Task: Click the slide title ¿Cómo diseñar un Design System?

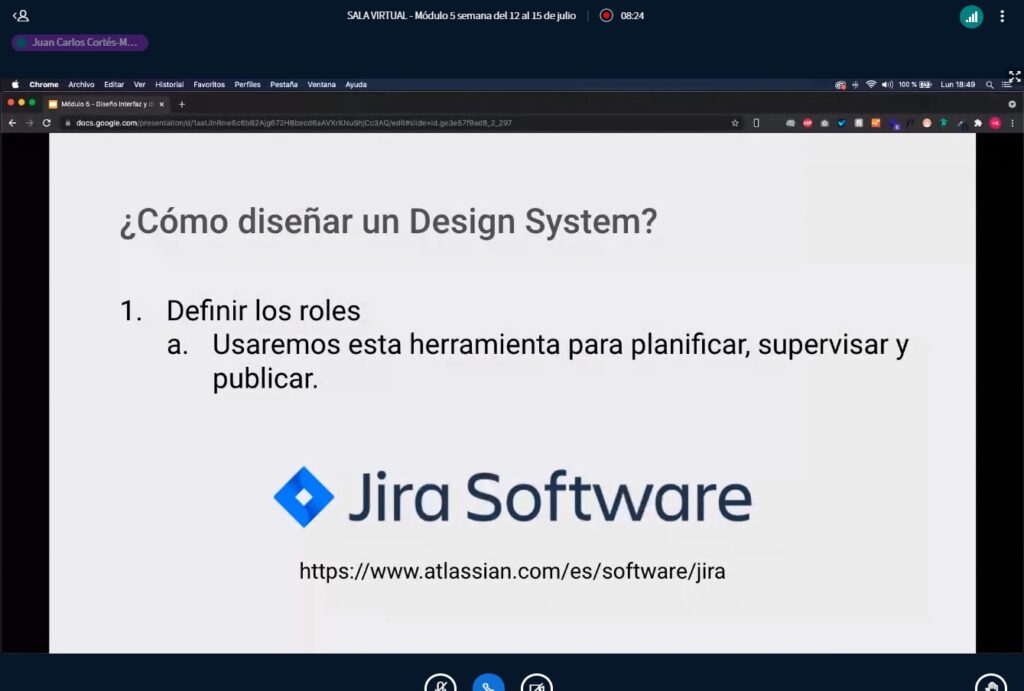Action: (388, 221)
